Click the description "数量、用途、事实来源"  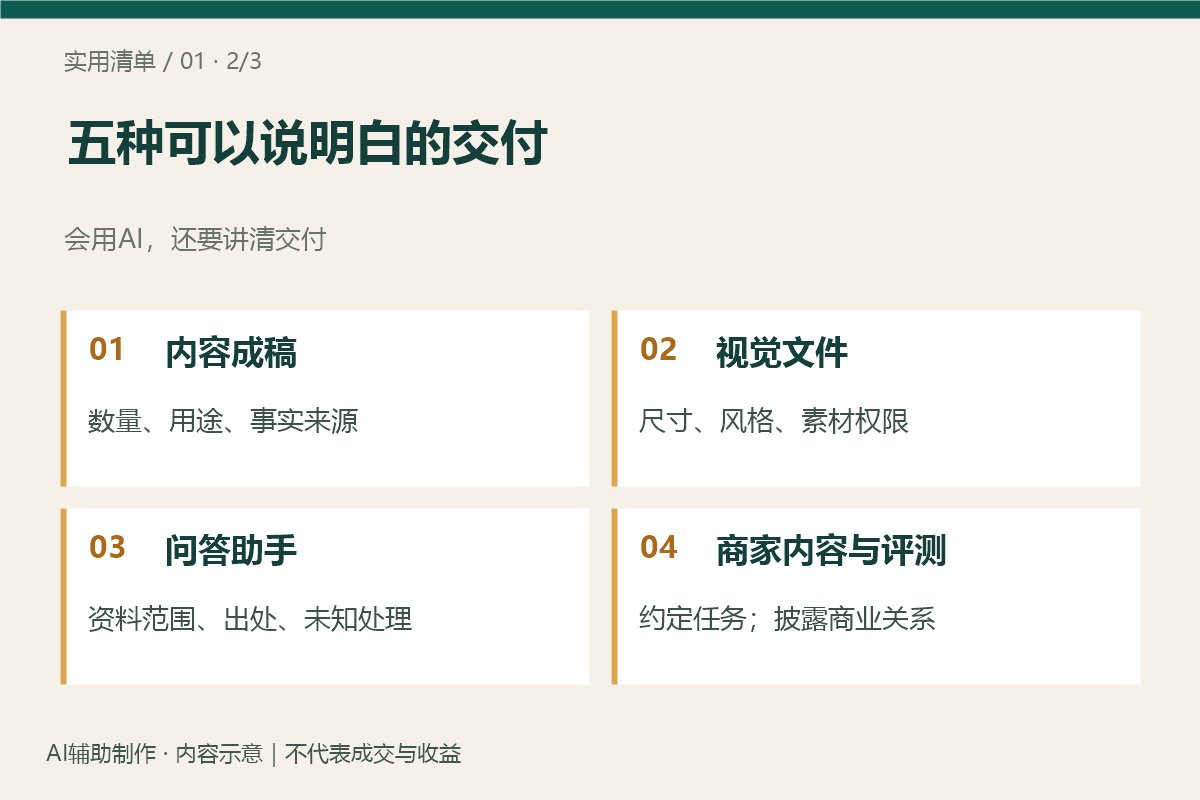[223, 421]
